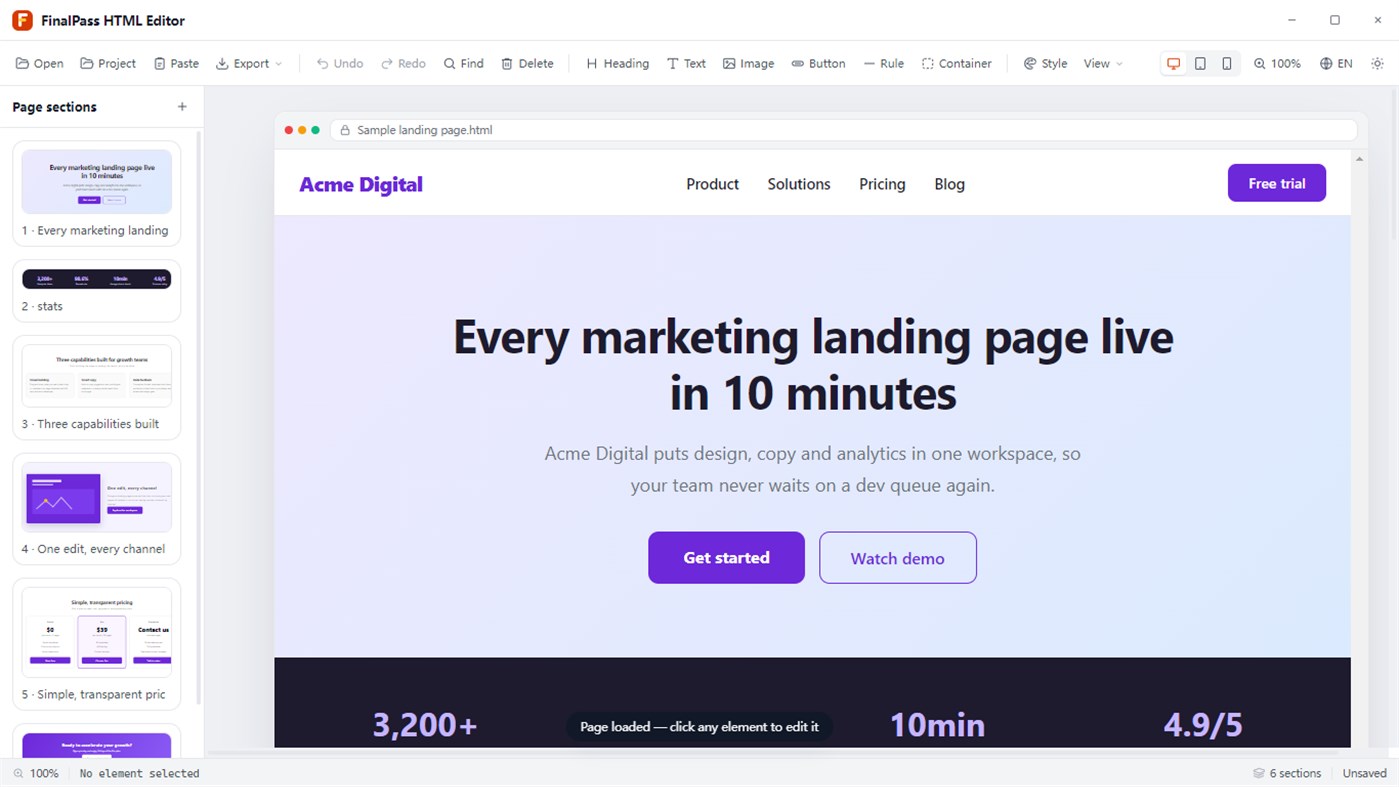The image size is (1399, 787).
Task: Go to Pricing in page nav
Action: (882, 184)
